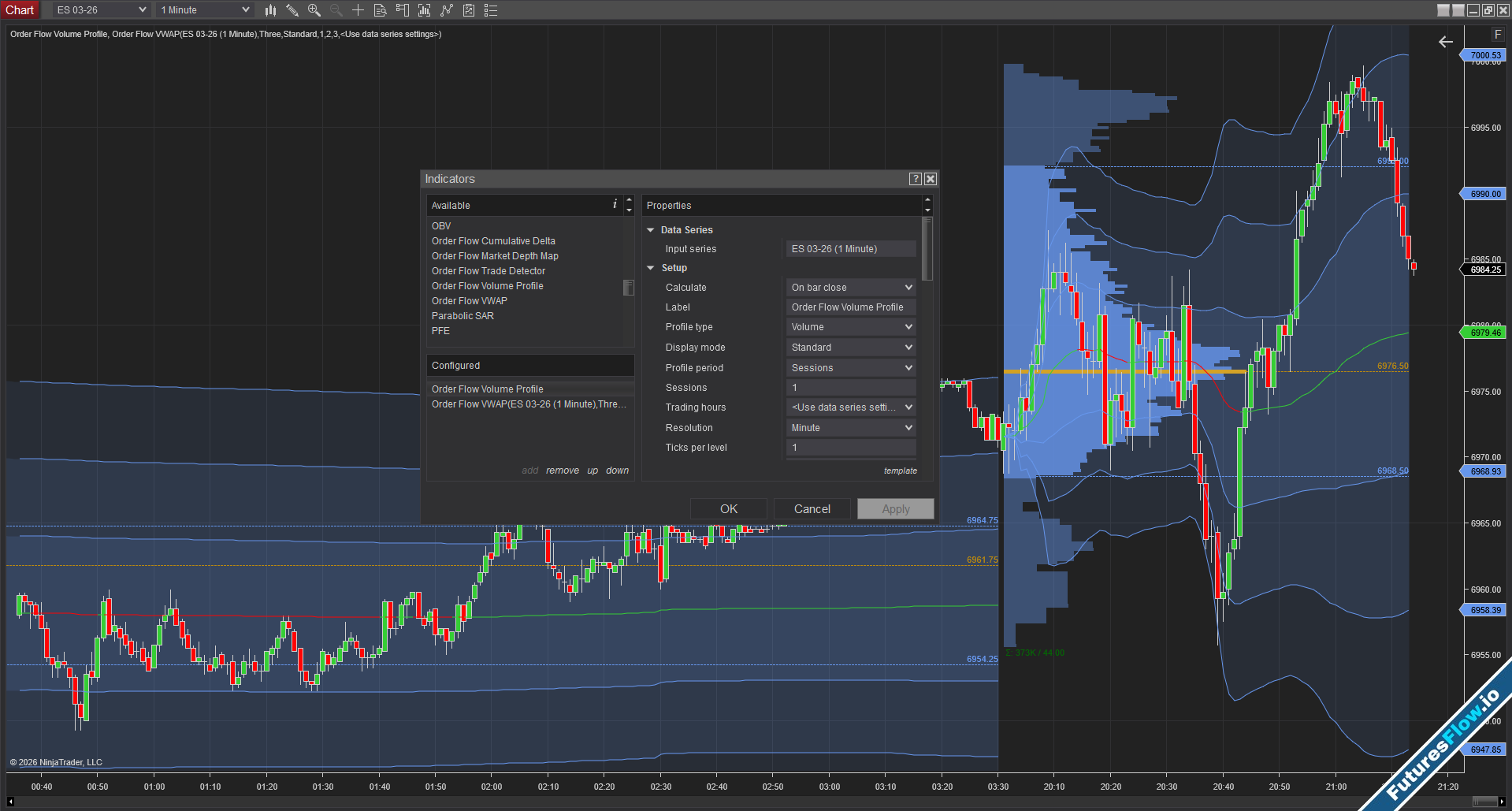Activate the crosshair cursor icon
This screenshot has height=811, width=1512.
[358, 10]
